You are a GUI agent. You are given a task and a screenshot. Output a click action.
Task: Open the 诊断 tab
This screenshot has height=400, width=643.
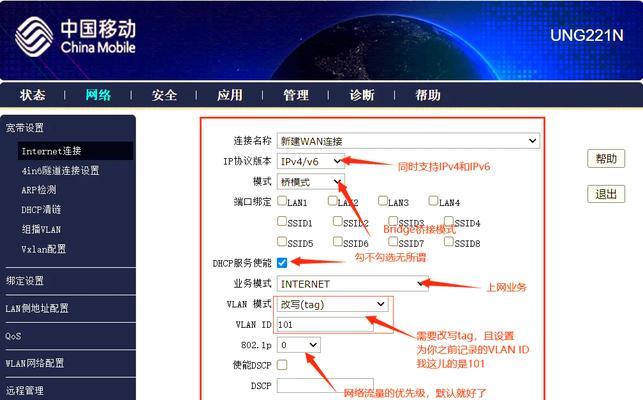coord(362,95)
